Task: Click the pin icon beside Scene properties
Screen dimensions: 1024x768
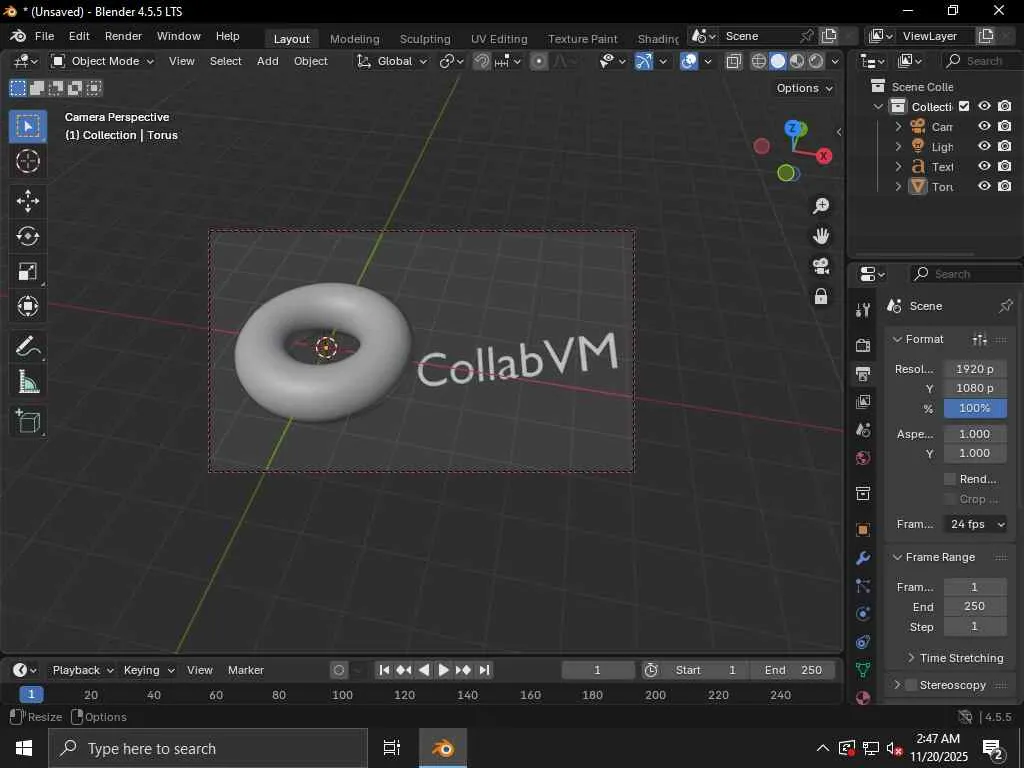Action: pyautogui.click(x=1005, y=306)
